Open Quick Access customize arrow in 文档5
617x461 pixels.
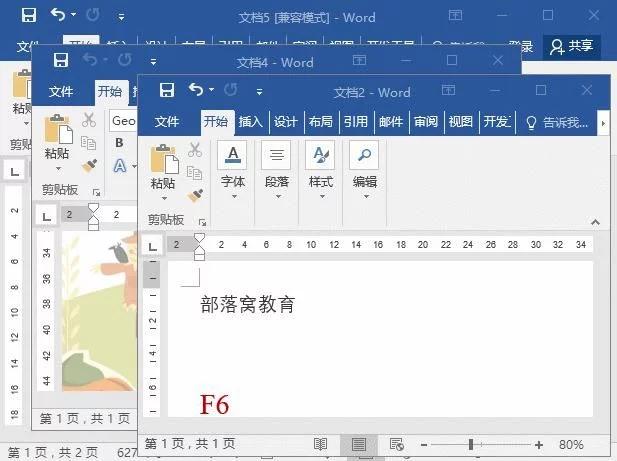tap(122, 17)
